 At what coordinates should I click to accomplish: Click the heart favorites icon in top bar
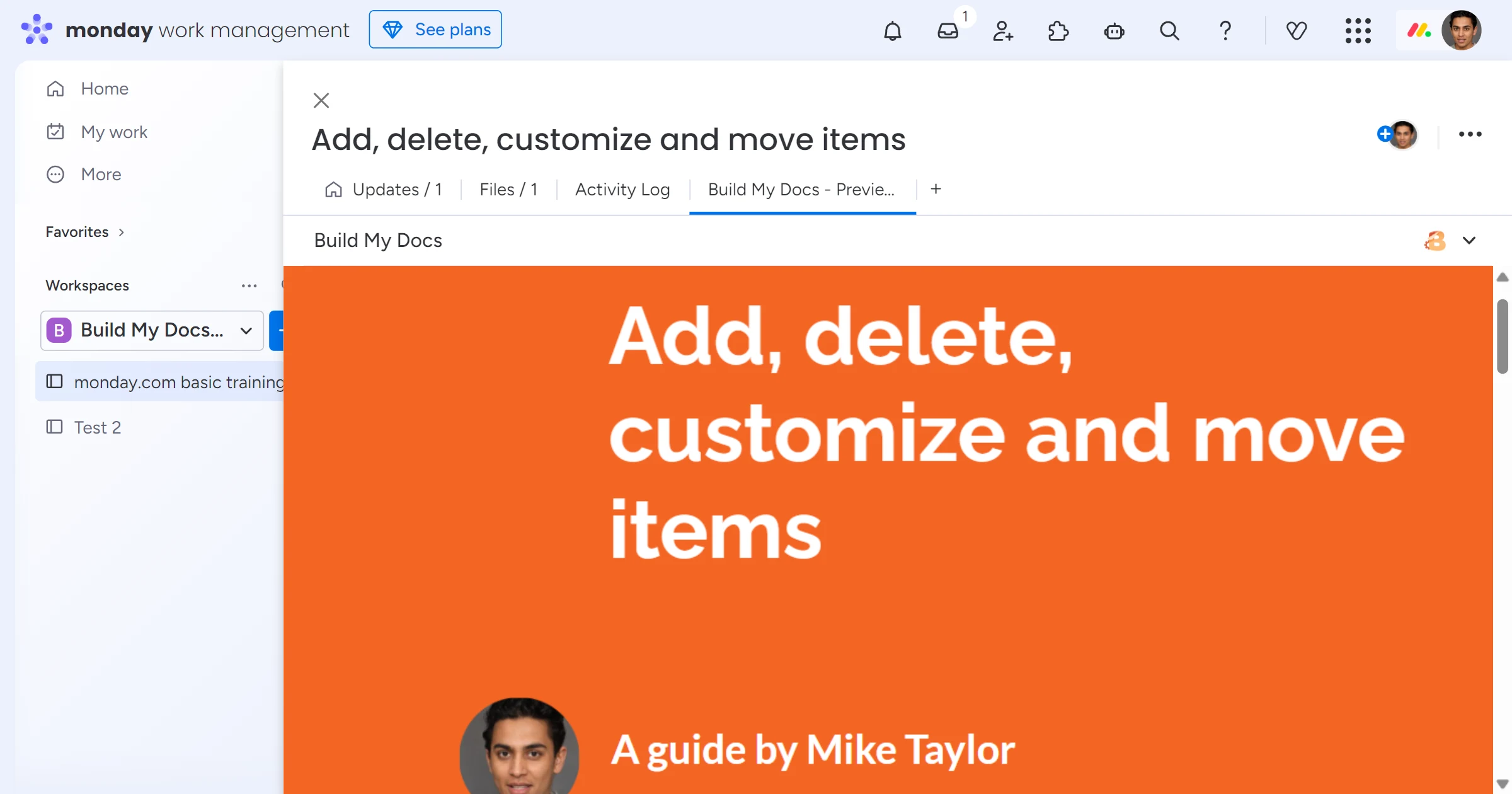pyautogui.click(x=1296, y=30)
